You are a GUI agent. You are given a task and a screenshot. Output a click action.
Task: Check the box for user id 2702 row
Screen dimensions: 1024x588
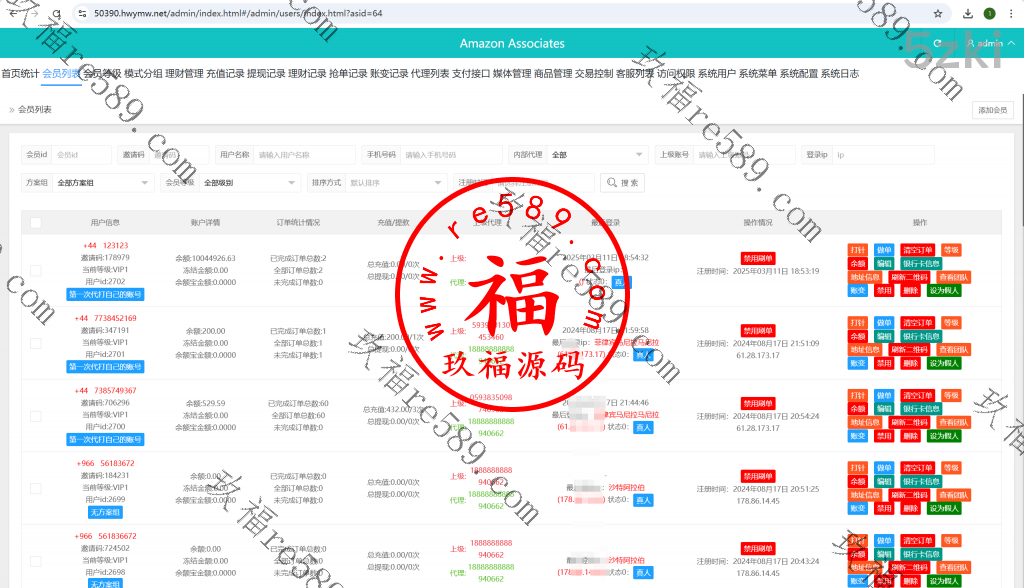[x=36, y=270]
